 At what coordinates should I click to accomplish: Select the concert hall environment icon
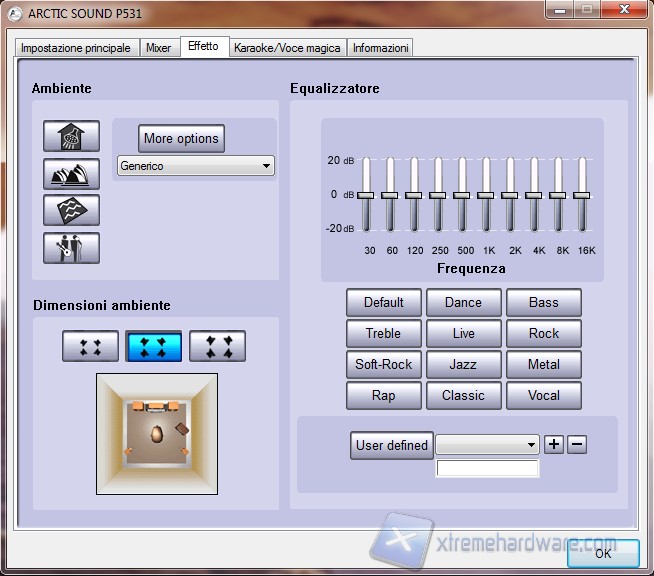72,174
